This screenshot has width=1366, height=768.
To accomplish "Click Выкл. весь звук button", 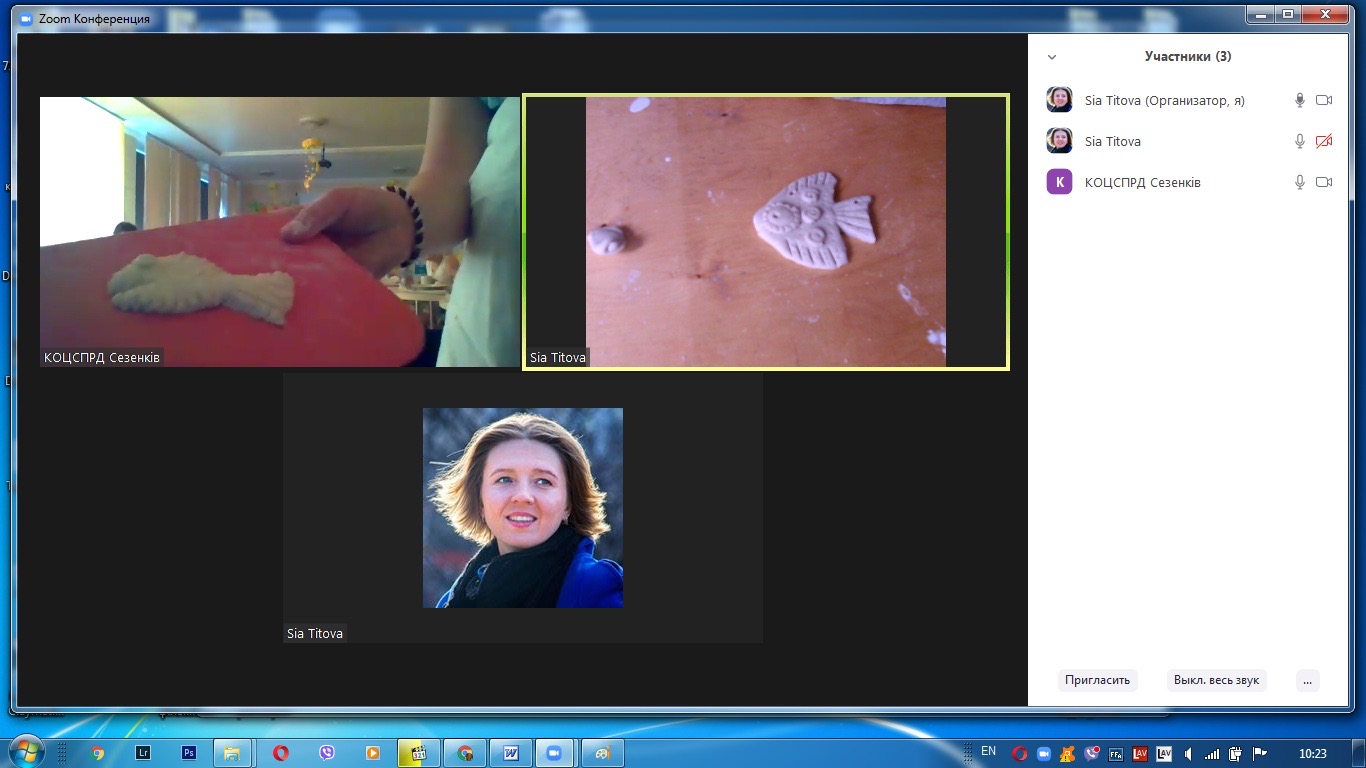I will tap(1216, 680).
